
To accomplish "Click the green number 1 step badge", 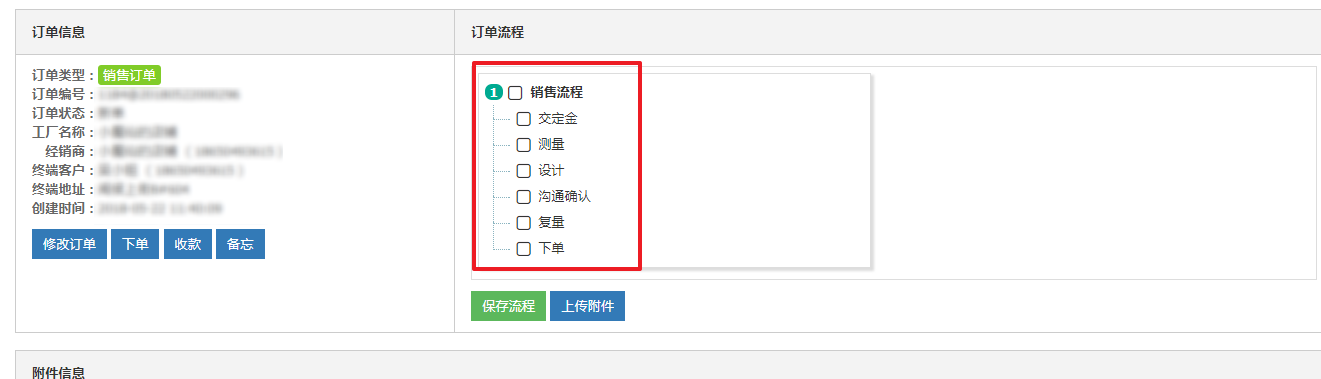I will [x=493, y=92].
